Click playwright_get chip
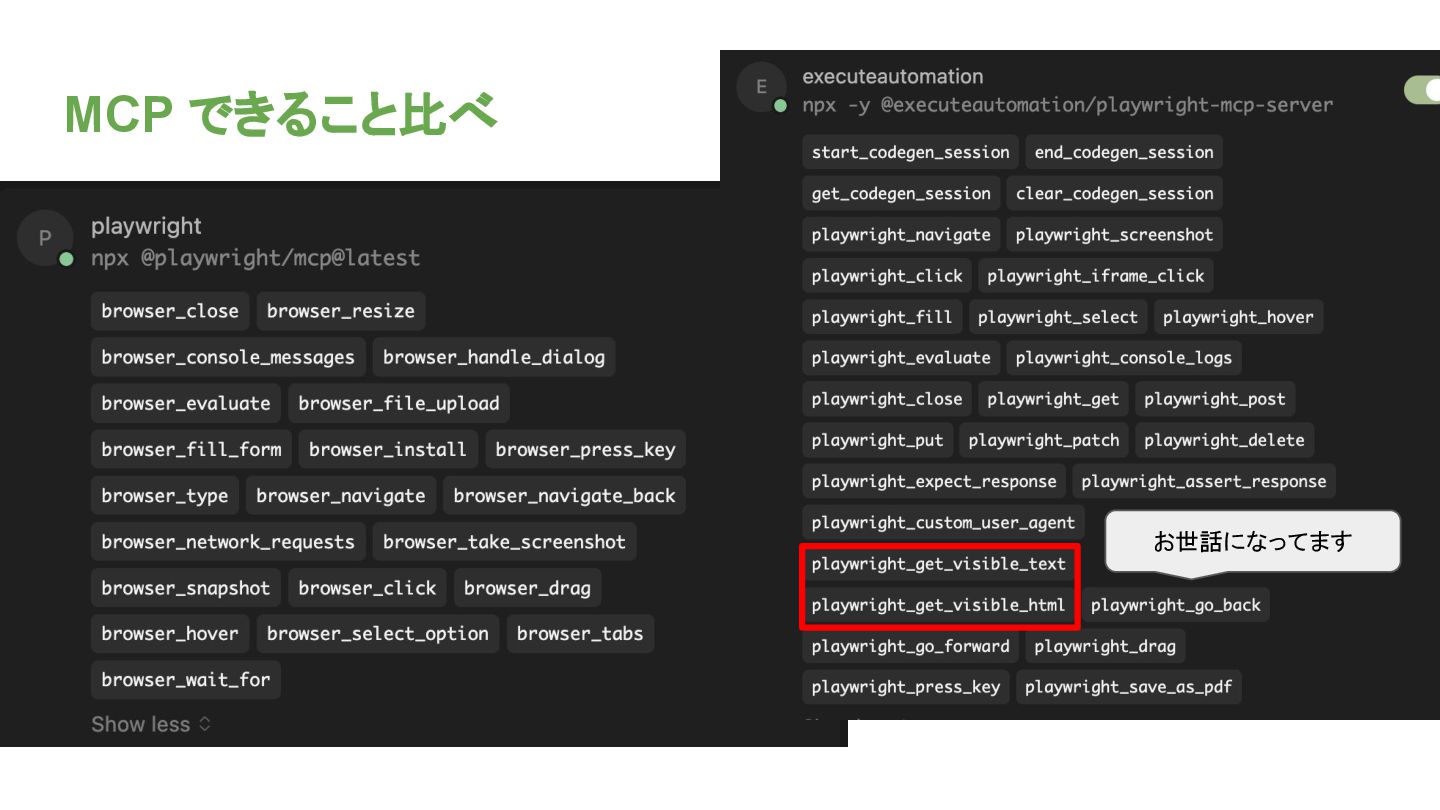The height and width of the screenshot is (810, 1440). point(1053,398)
